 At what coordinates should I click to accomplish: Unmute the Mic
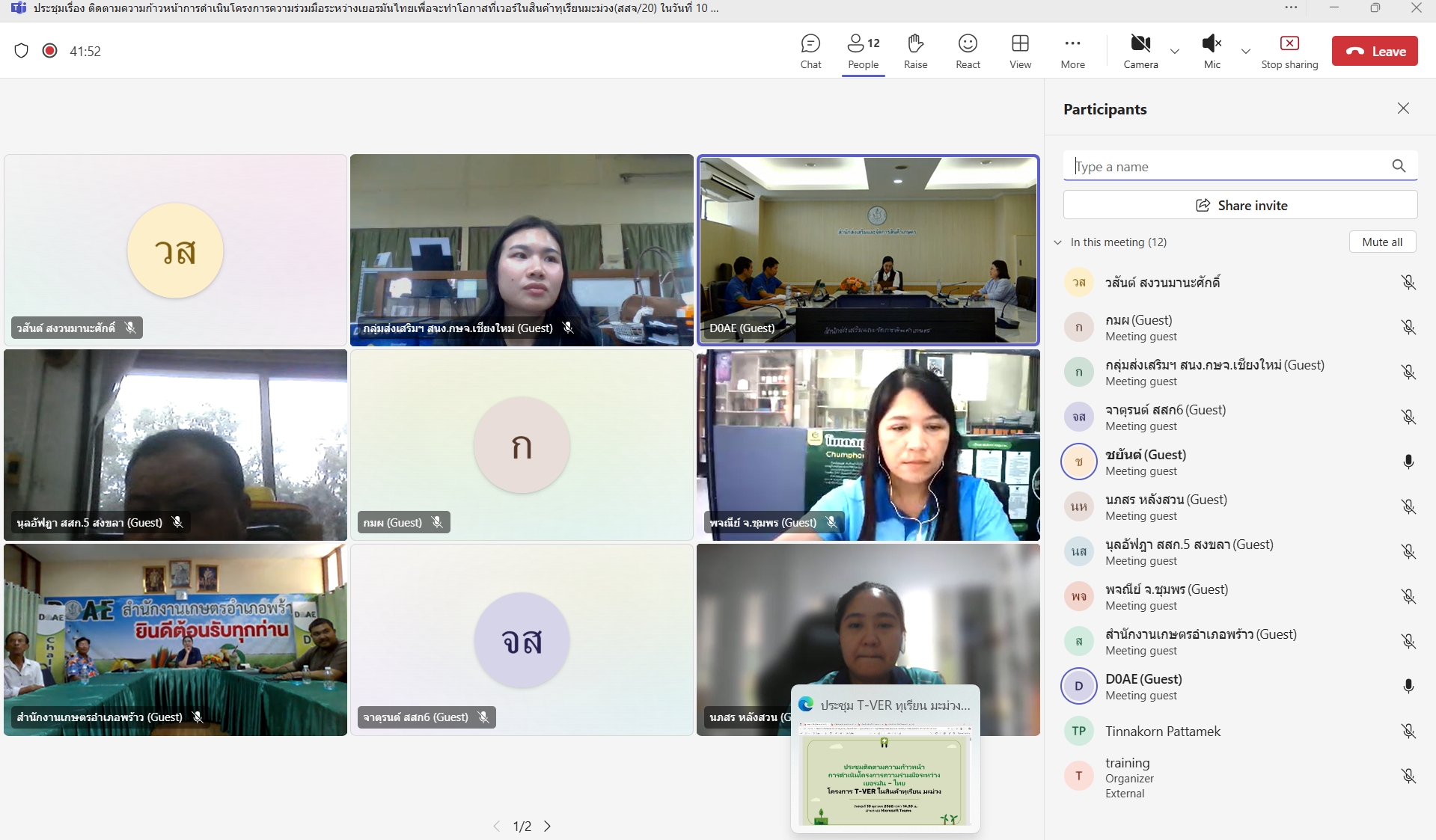point(1212,51)
